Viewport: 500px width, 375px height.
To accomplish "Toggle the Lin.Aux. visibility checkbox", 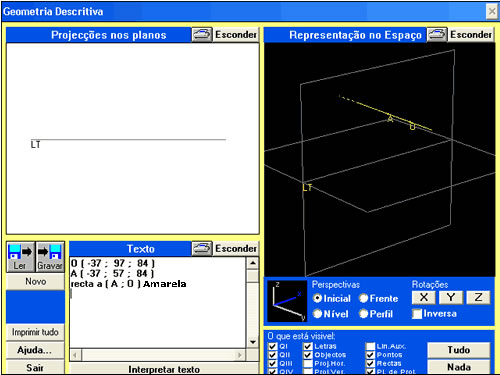I will [x=370, y=346].
